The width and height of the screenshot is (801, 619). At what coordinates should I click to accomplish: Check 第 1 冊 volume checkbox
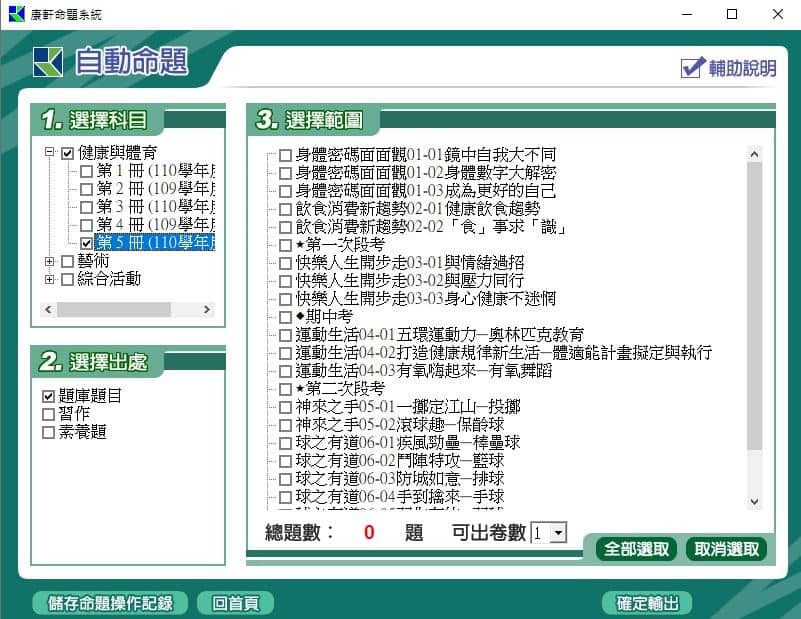(86, 171)
